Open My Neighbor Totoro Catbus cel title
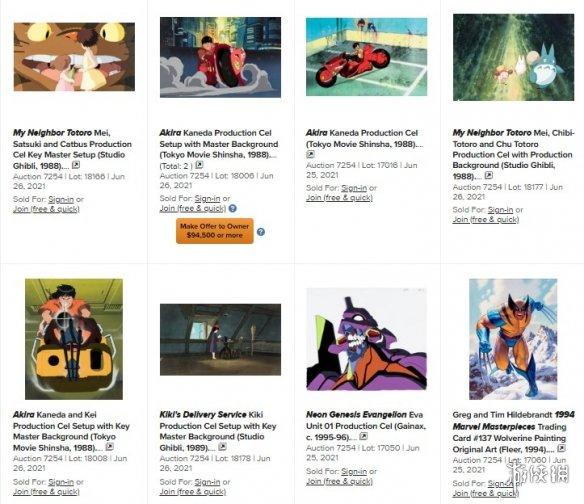 [72, 149]
